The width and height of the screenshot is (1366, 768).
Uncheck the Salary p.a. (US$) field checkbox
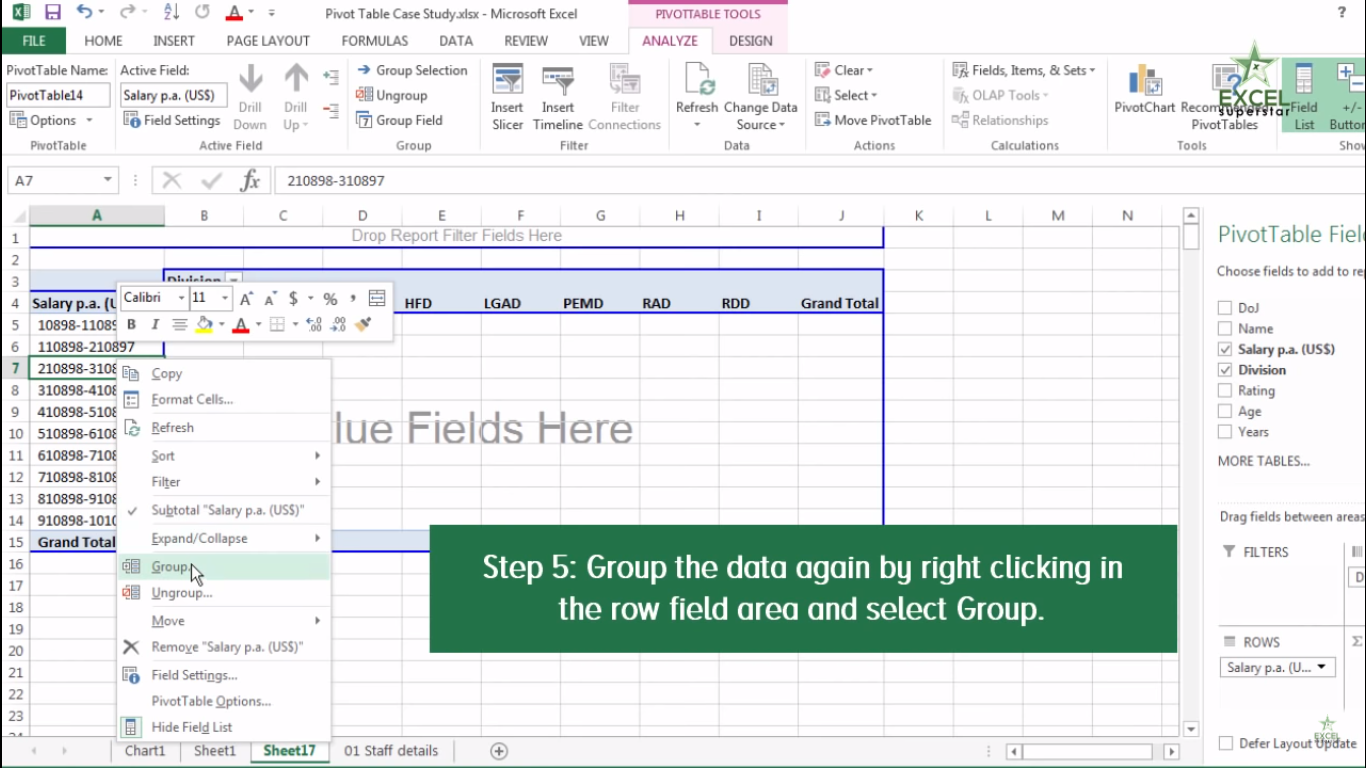(x=1225, y=349)
